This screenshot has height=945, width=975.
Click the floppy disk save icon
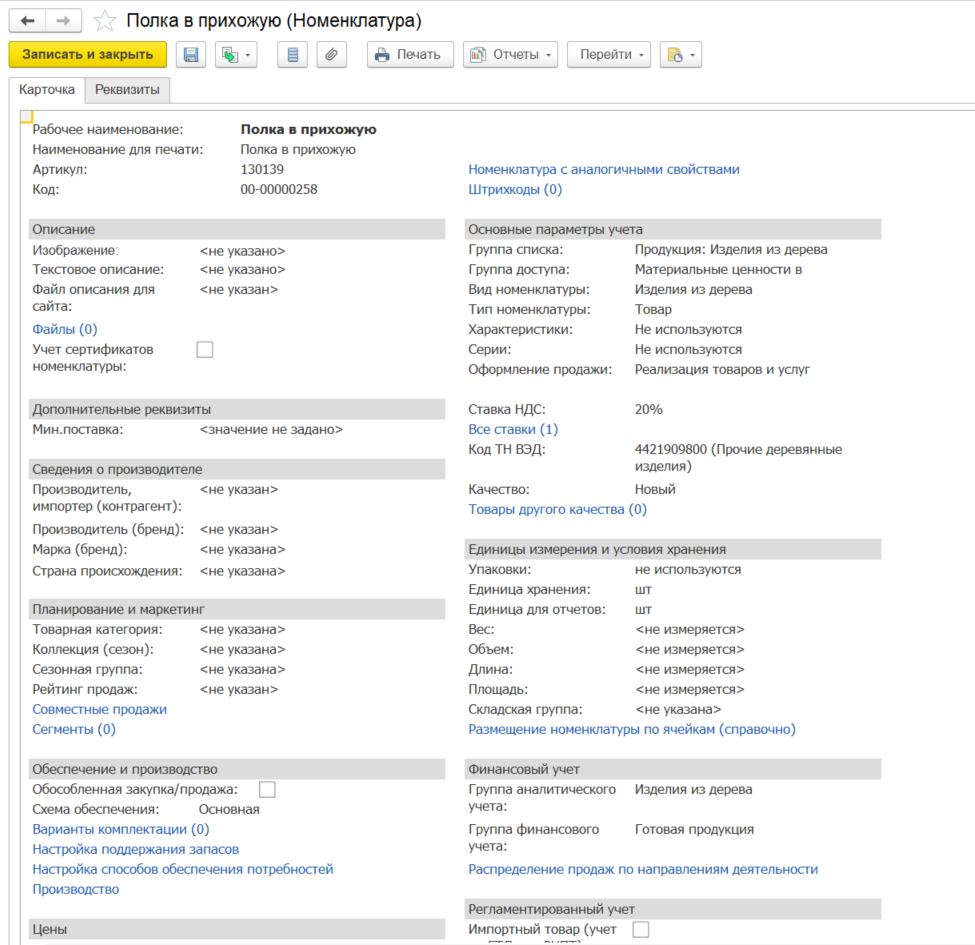pos(191,55)
